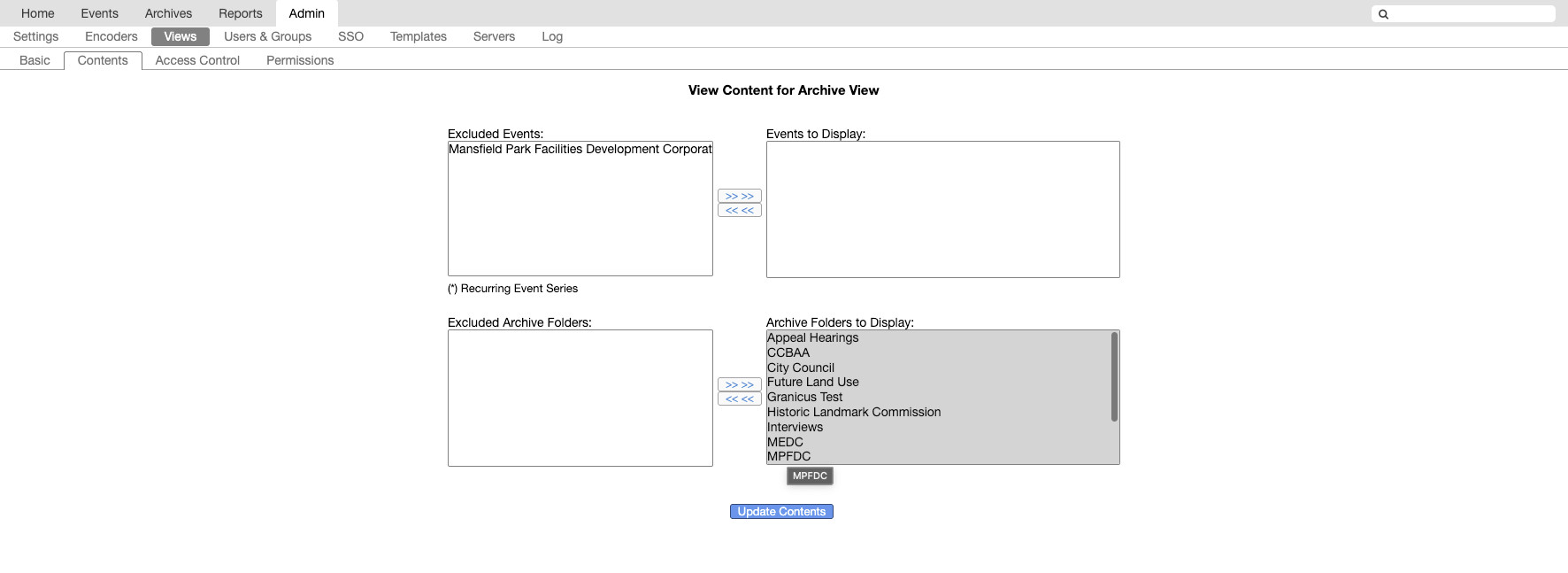This screenshot has width=1568, height=573.
Task: Move displayed events back to excluded
Action: (740, 211)
